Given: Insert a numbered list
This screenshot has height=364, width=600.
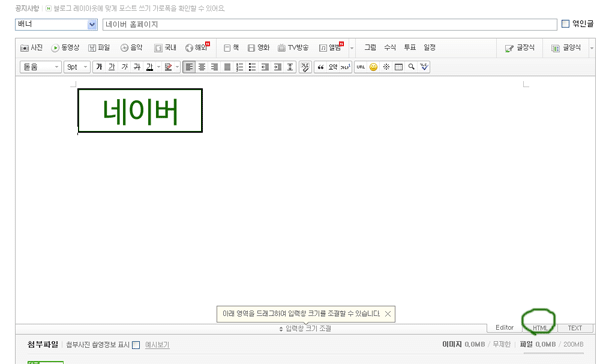Looking at the screenshot, I should coord(240,67).
